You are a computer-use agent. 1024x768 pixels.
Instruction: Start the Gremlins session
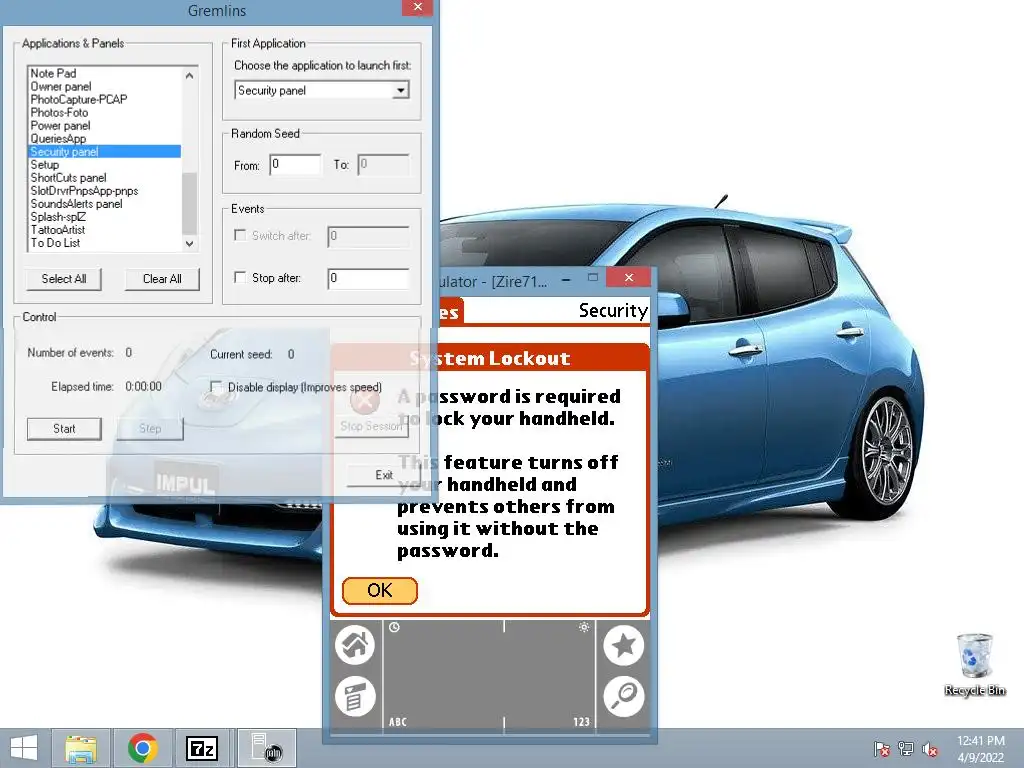coord(64,429)
